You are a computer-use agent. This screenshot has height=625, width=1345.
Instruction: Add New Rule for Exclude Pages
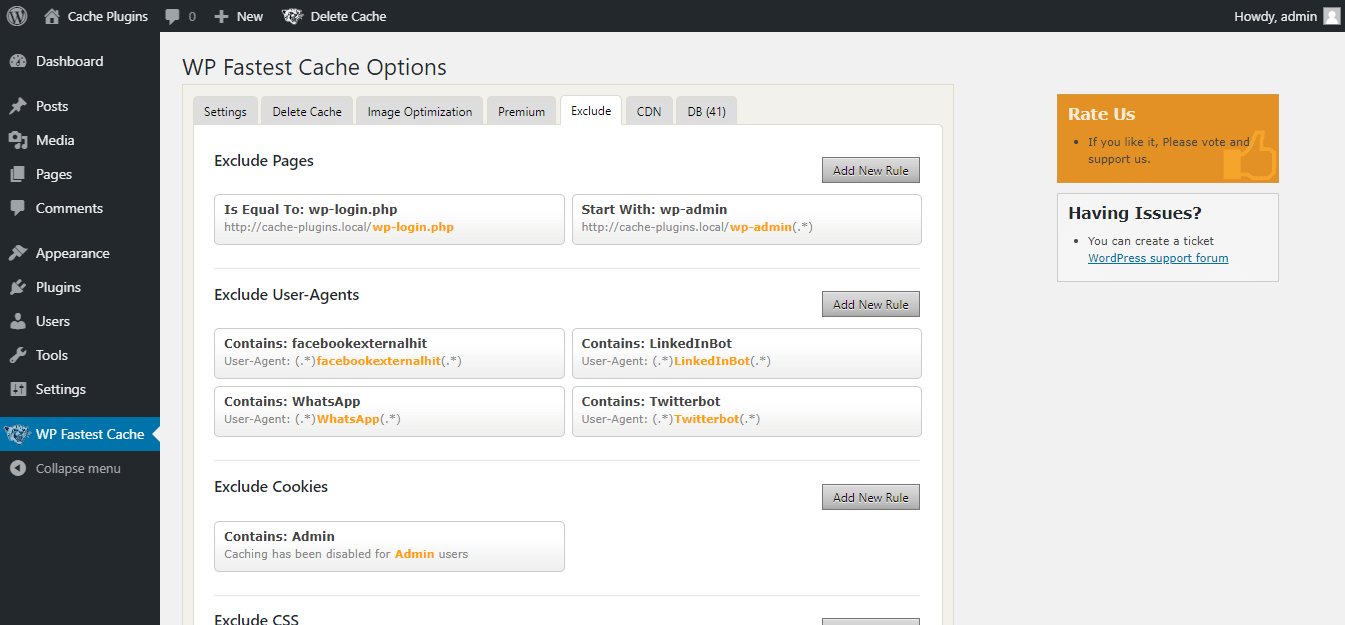point(871,170)
